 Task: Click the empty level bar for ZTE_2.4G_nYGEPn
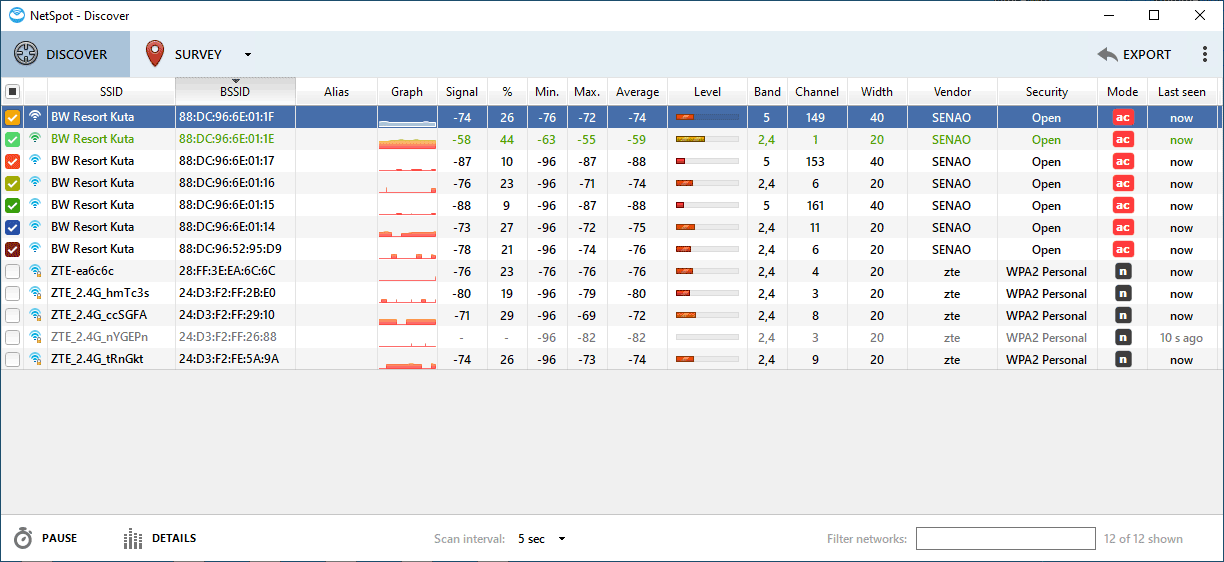707,337
